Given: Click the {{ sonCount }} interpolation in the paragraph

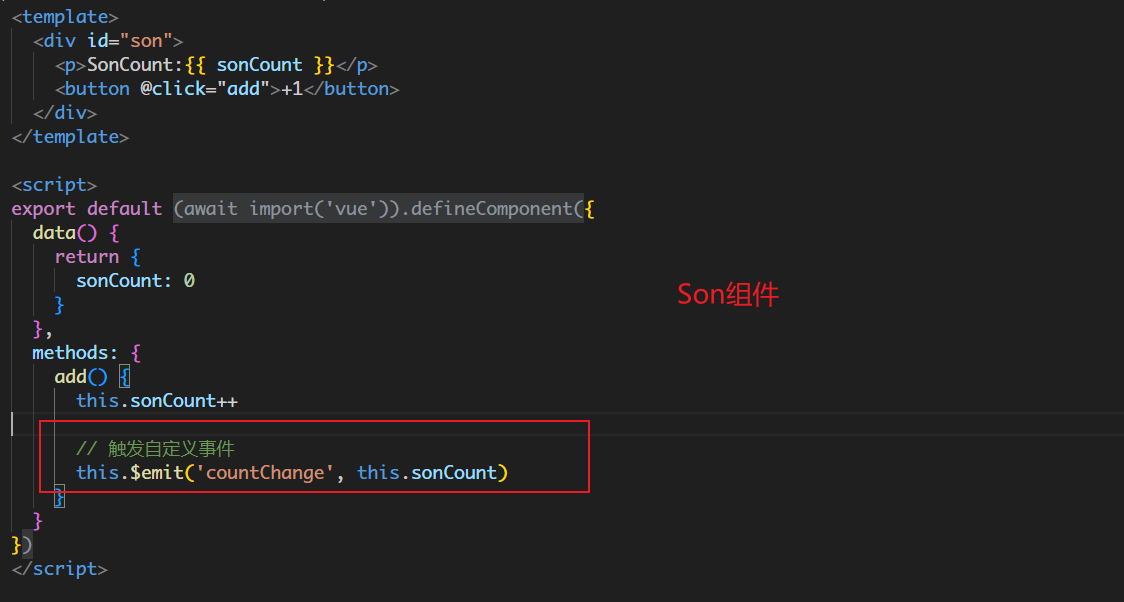Looking at the screenshot, I should tap(259, 65).
